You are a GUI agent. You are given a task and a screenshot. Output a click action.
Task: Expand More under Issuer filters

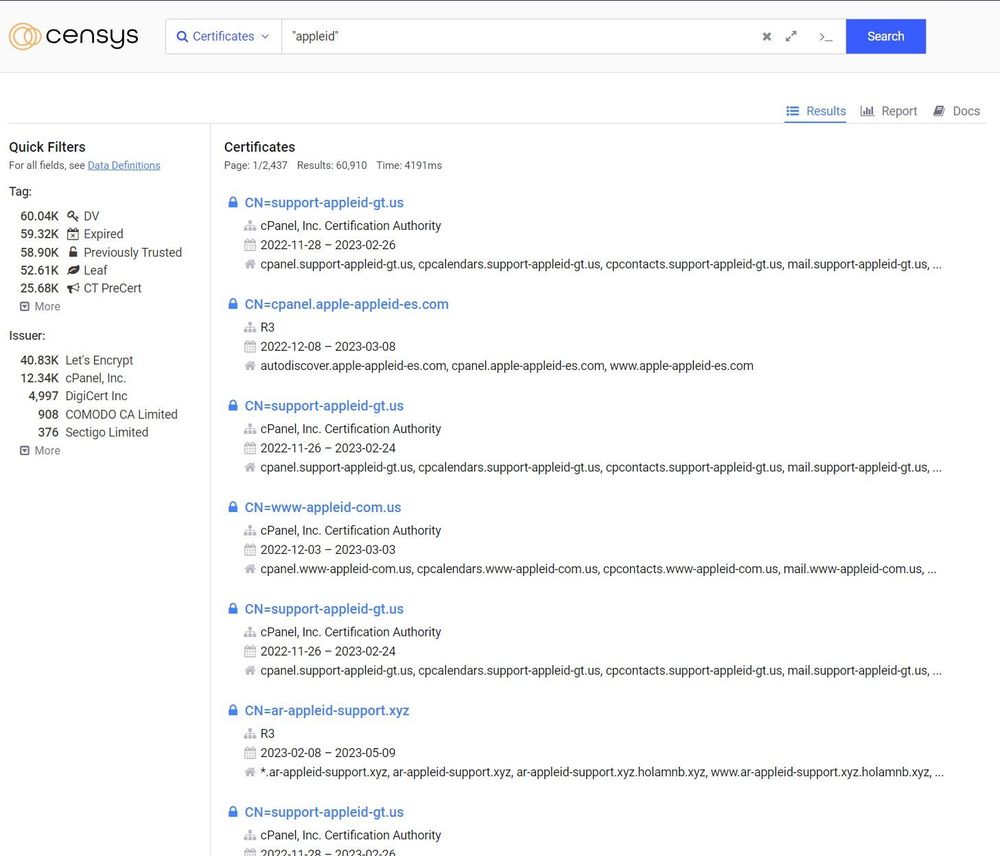click(40, 450)
